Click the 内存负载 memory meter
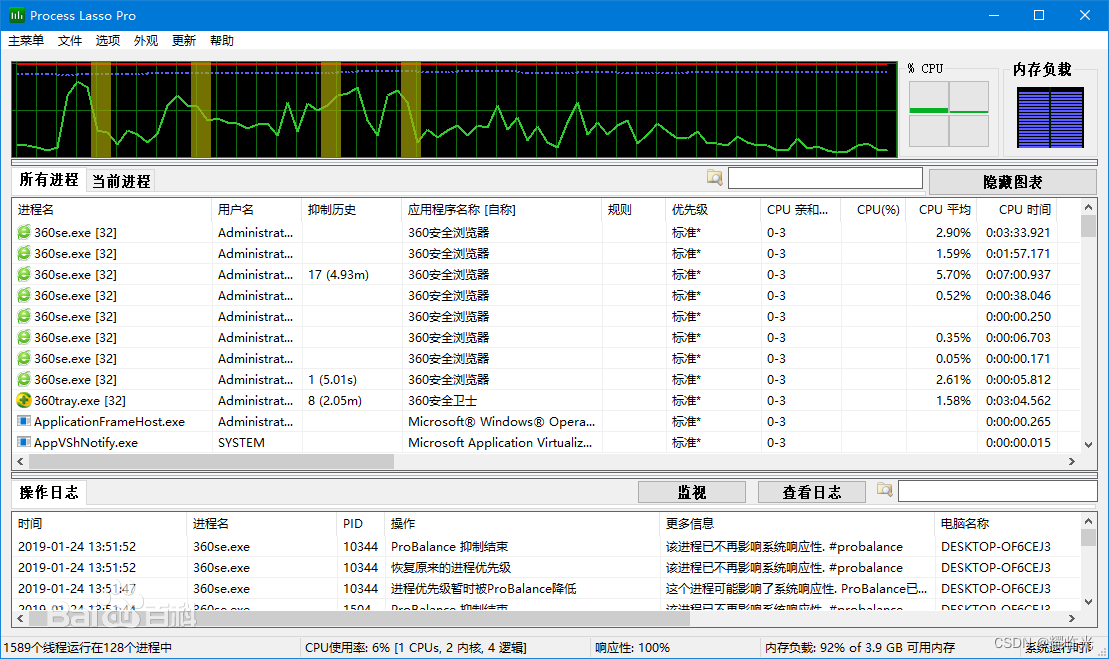 click(x=1050, y=117)
